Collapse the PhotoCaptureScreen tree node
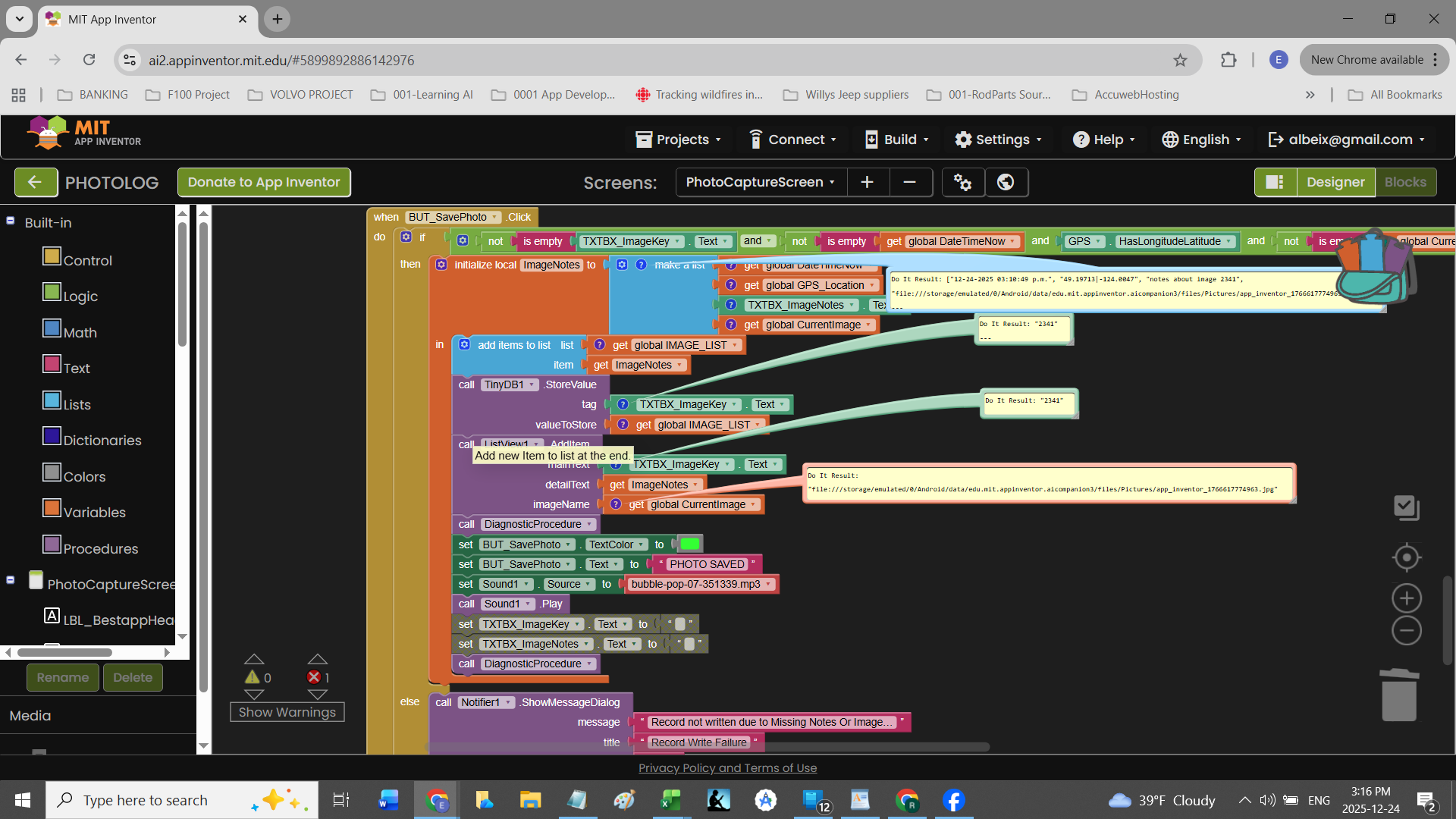Screen dimensions: 1456x819 point(11,579)
